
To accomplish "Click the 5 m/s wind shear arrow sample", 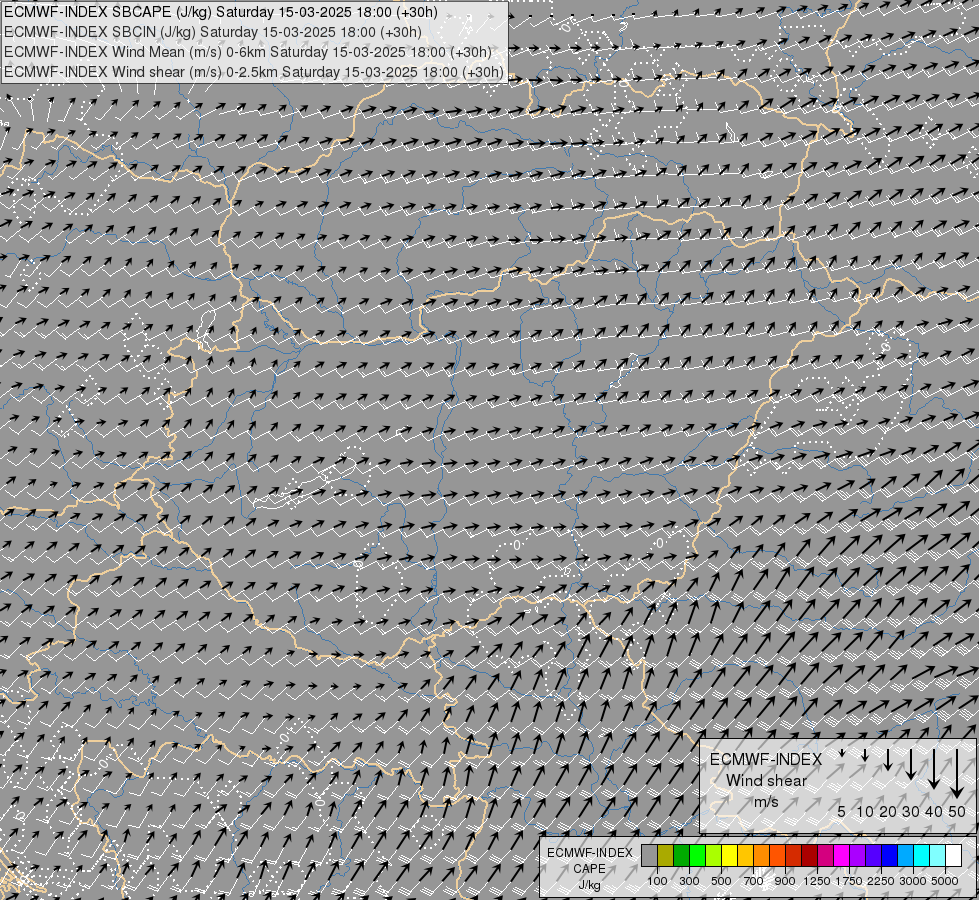I will coord(842,753).
